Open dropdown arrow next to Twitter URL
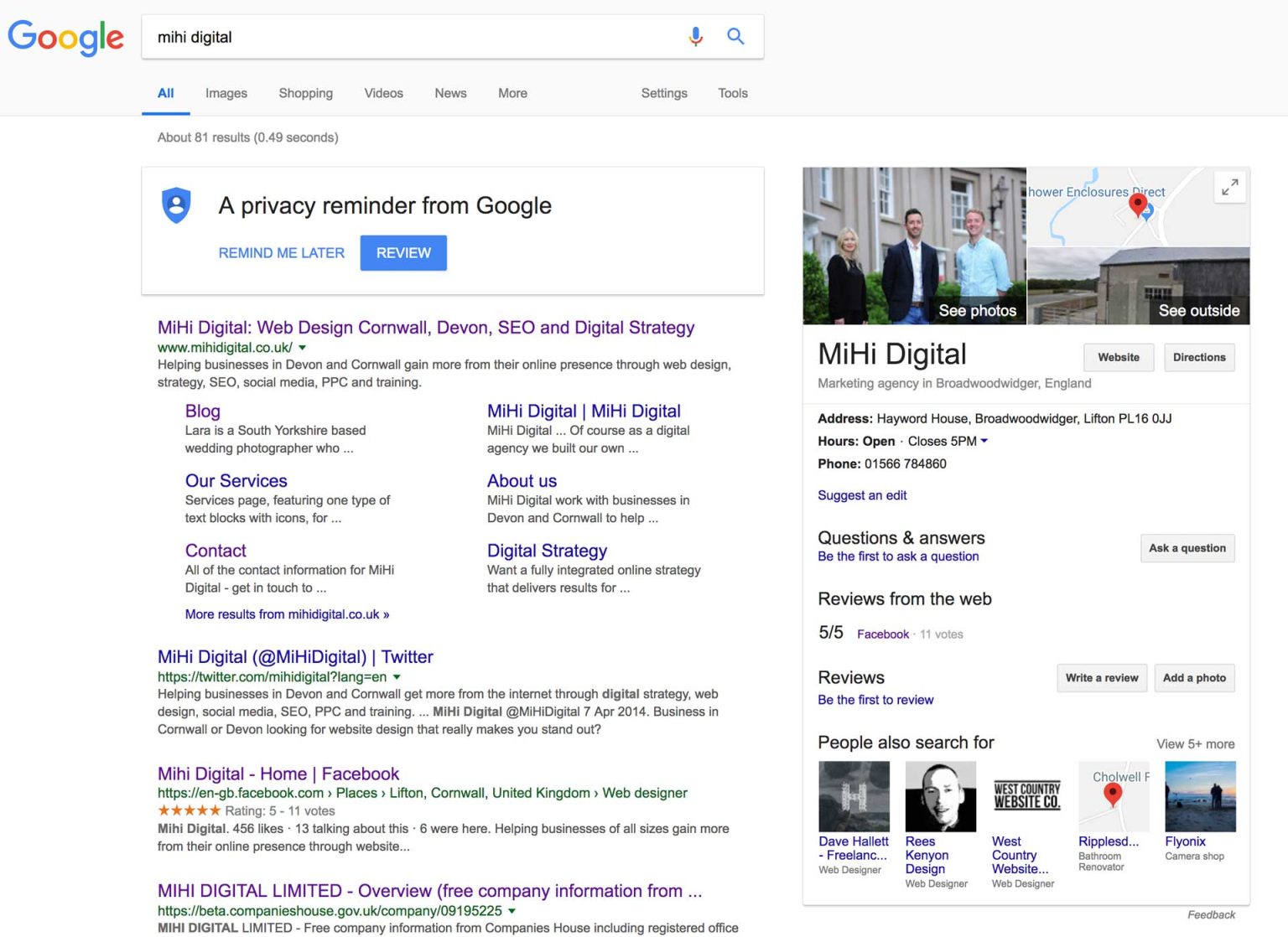The height and width of the screenshot is (937, 1288). (x=397, y=676)
